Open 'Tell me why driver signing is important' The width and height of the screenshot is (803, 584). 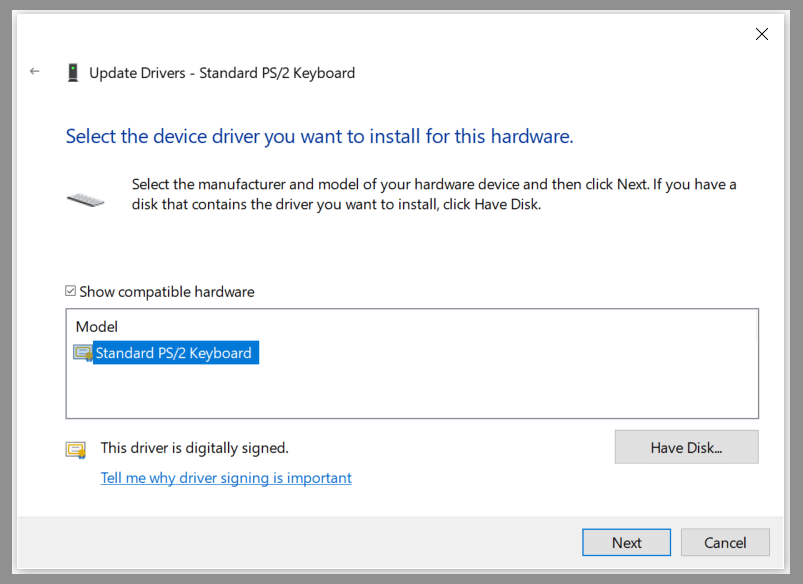click(x=226, y=478)
